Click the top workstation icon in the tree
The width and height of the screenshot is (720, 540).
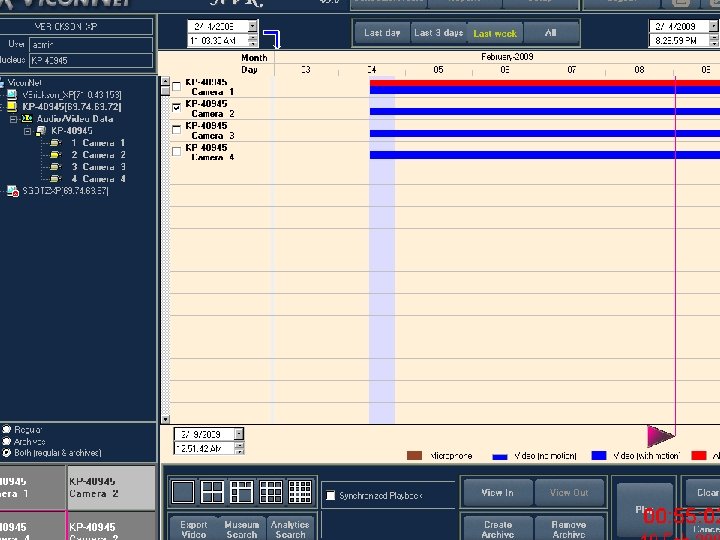coord(12,95)
